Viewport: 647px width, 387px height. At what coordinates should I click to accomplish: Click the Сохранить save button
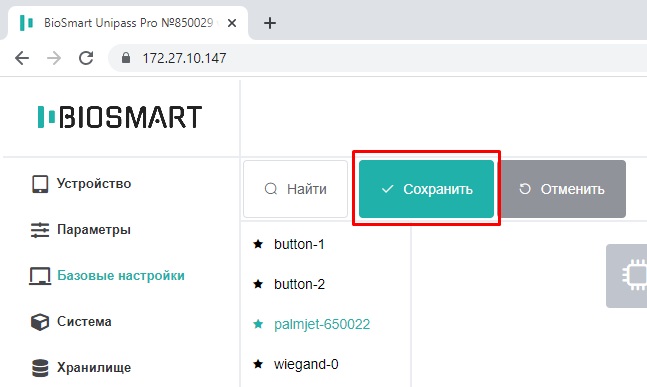coord(426,189)
